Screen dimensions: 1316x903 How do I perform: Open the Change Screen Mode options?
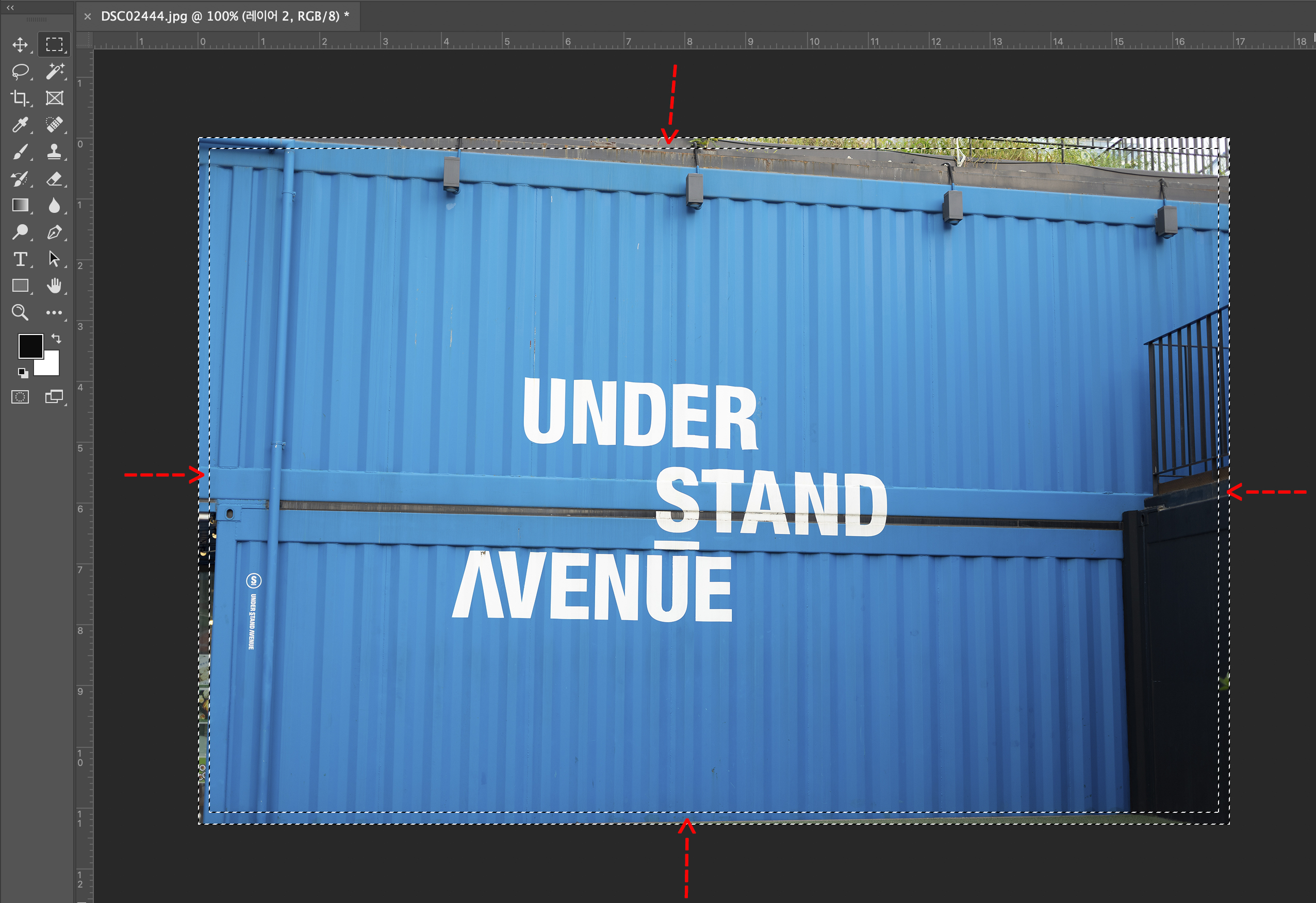tap(54, 397)
